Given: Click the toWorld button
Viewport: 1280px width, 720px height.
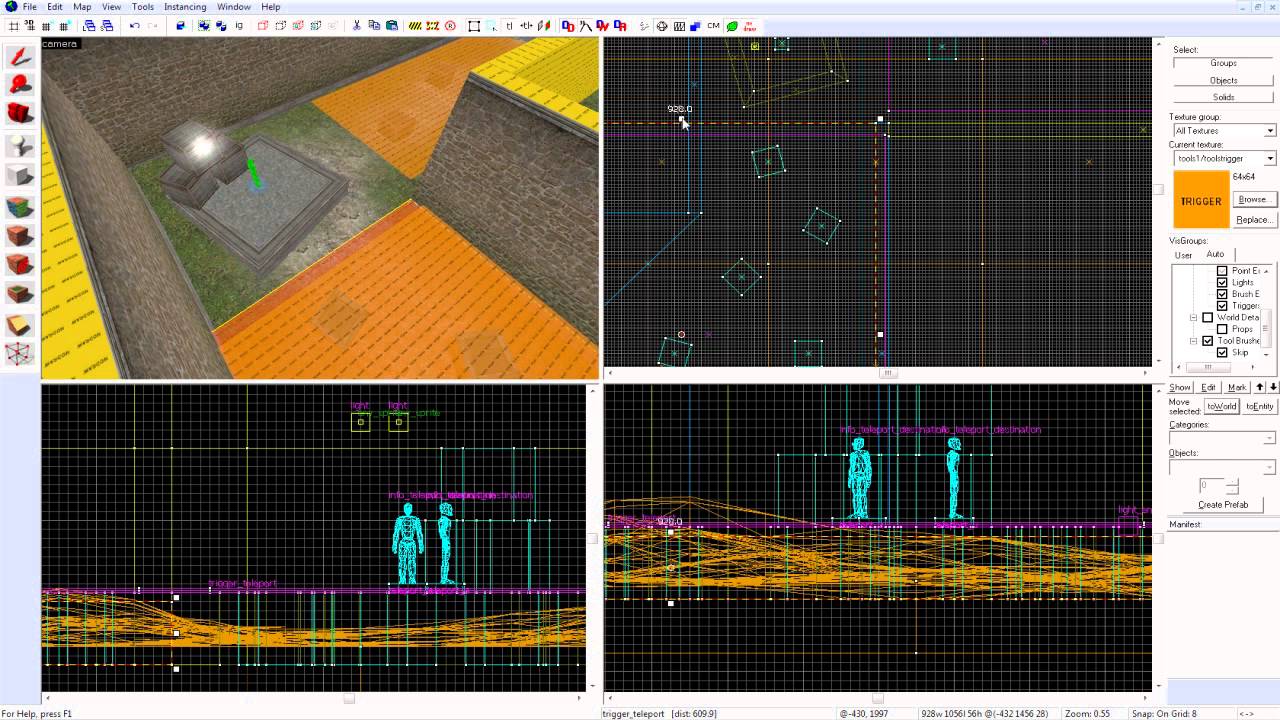Looking at the screenshot, I should click(1221, 406).
